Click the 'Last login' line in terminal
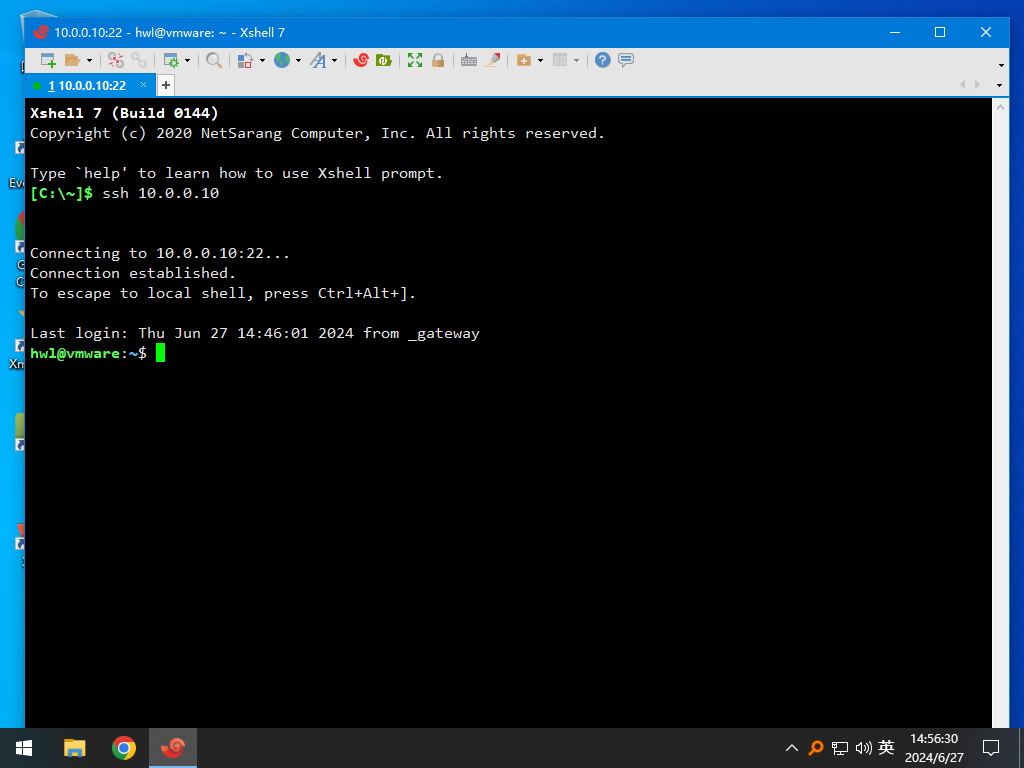Viewport: 1024px width, 768px height. tap(255, 333)
